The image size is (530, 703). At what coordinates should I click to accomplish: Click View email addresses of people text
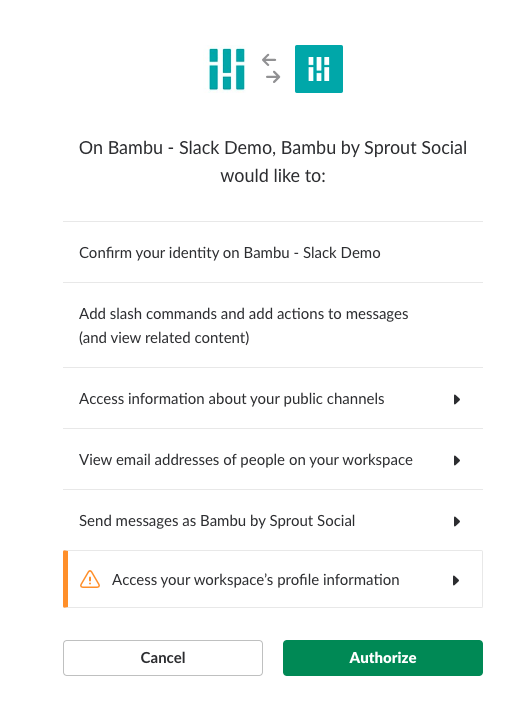coord(246,460)
